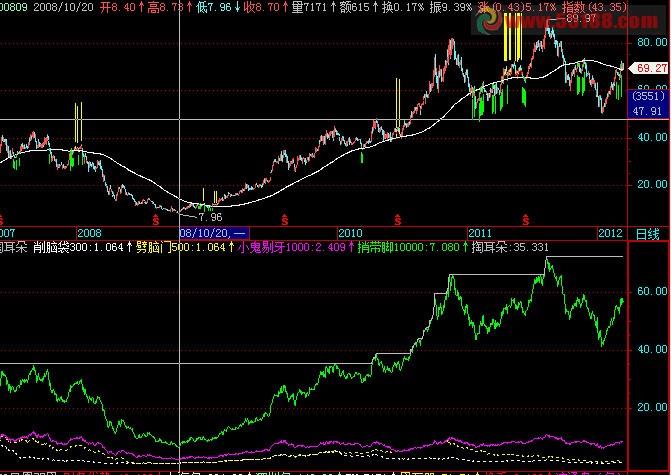Click the 2008 year label on time axis
This screenshot has width=671, height=475.
click(89, 233)
